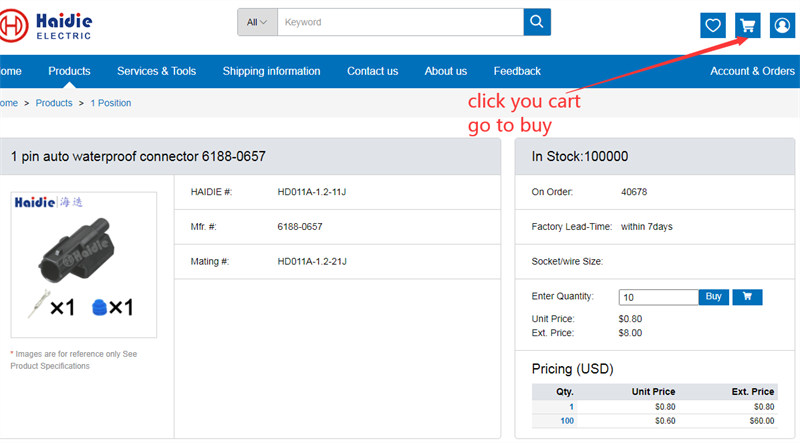Navigate to About us
Viewport: 800px width, 443px height.
(x=445, y=71)
